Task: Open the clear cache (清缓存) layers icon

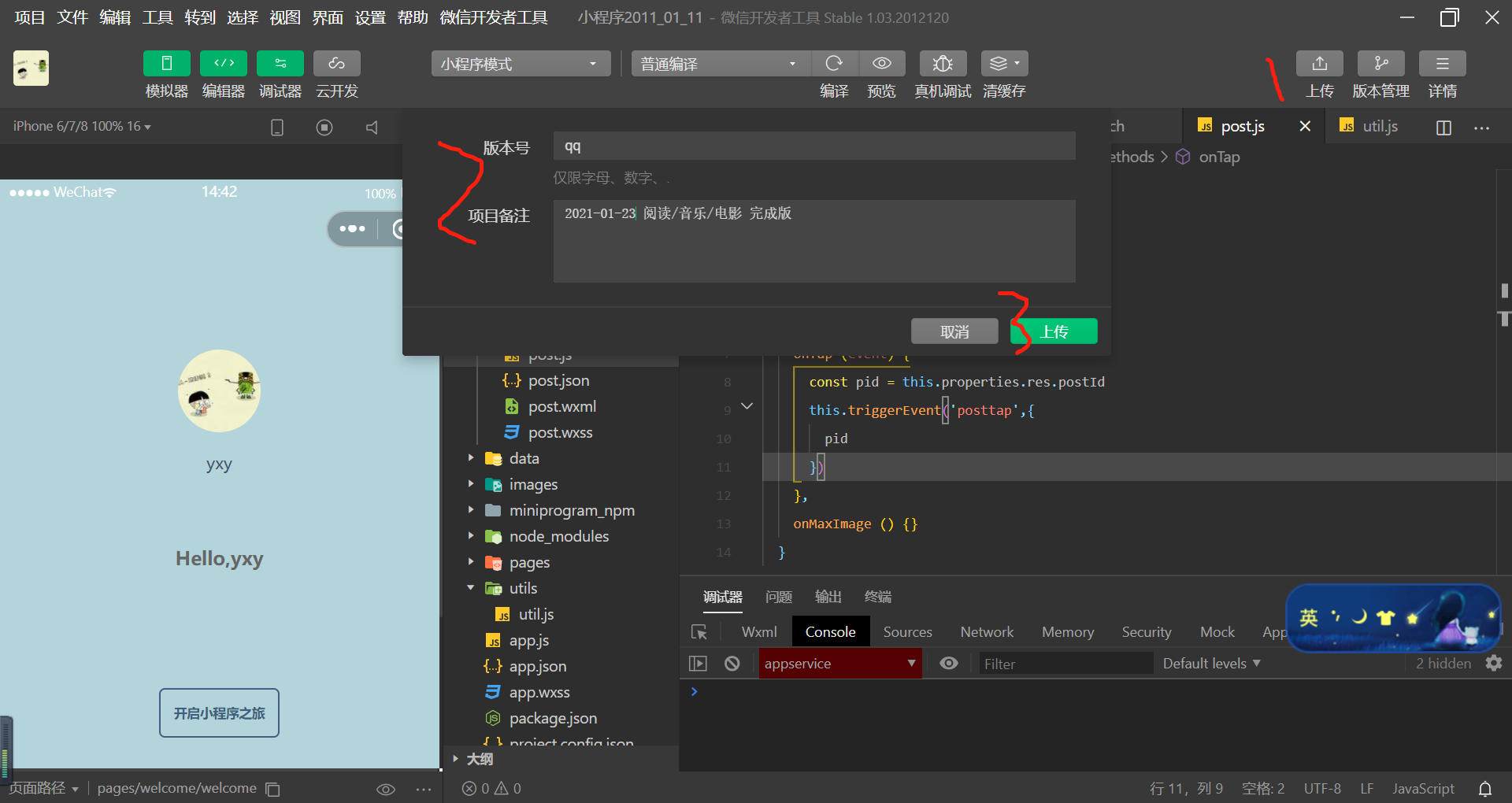Action: click(1004, 64)
